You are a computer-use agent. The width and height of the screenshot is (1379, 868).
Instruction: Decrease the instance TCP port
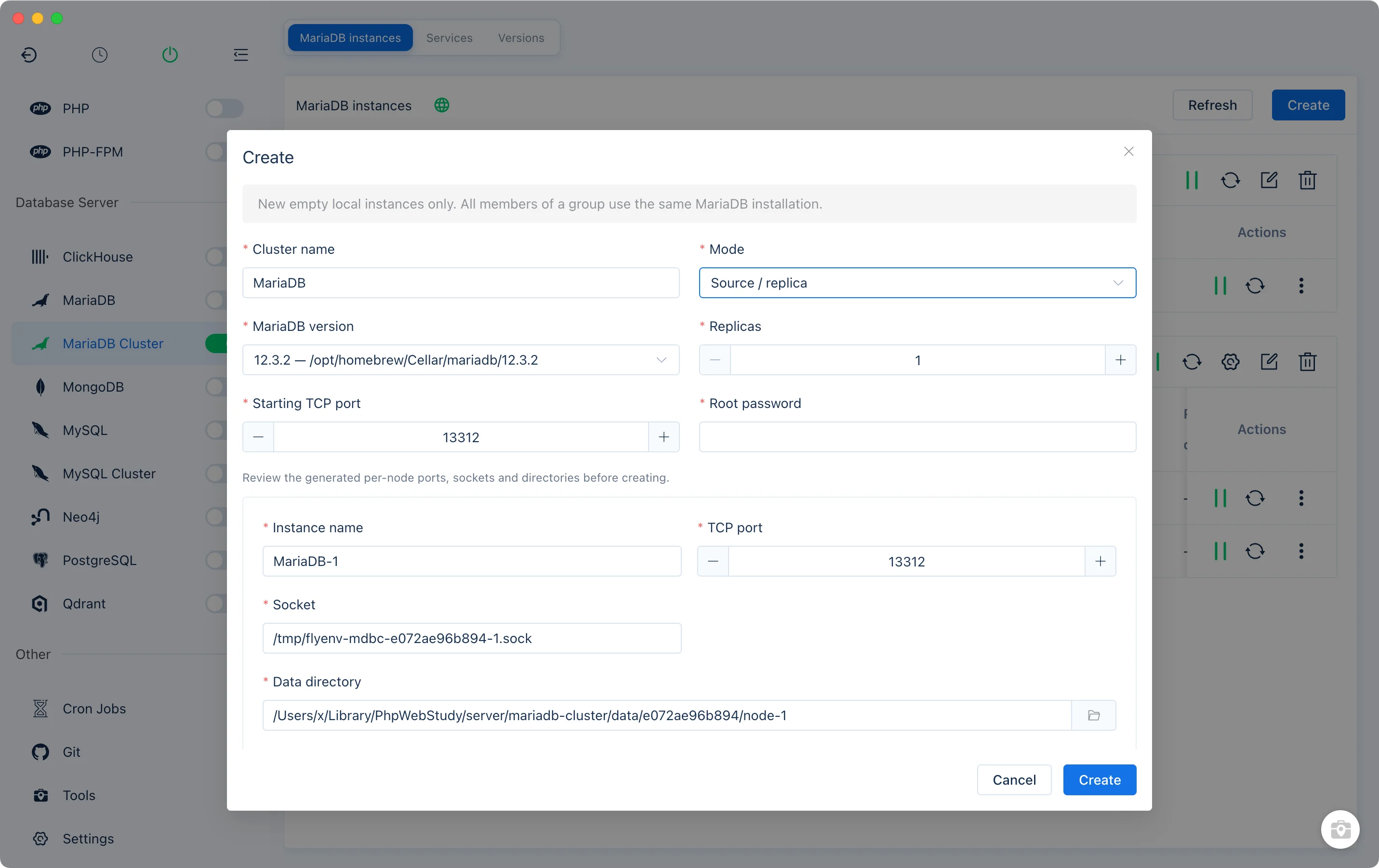coord(713,561)
